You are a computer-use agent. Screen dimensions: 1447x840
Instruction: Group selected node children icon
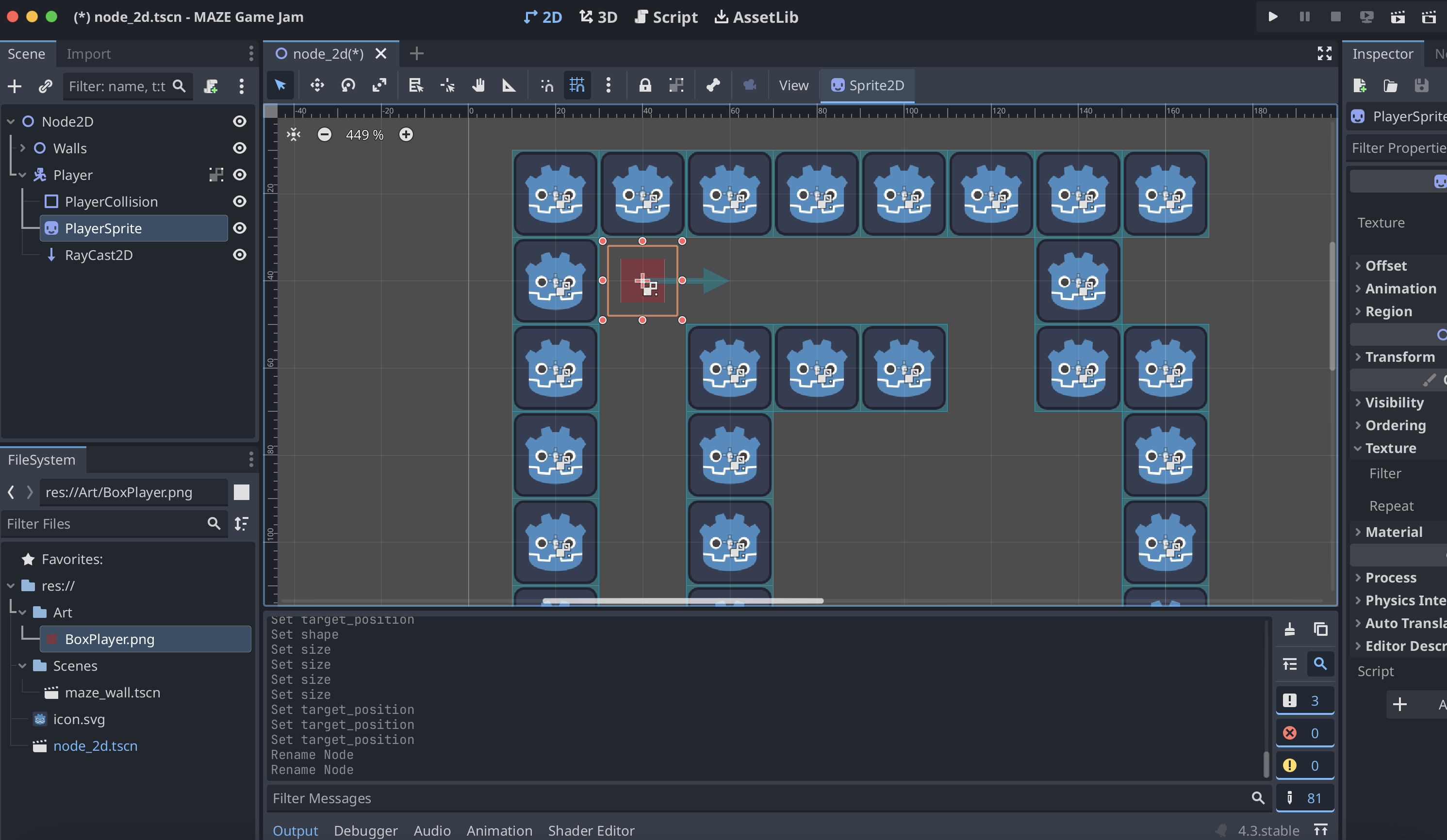676,85
